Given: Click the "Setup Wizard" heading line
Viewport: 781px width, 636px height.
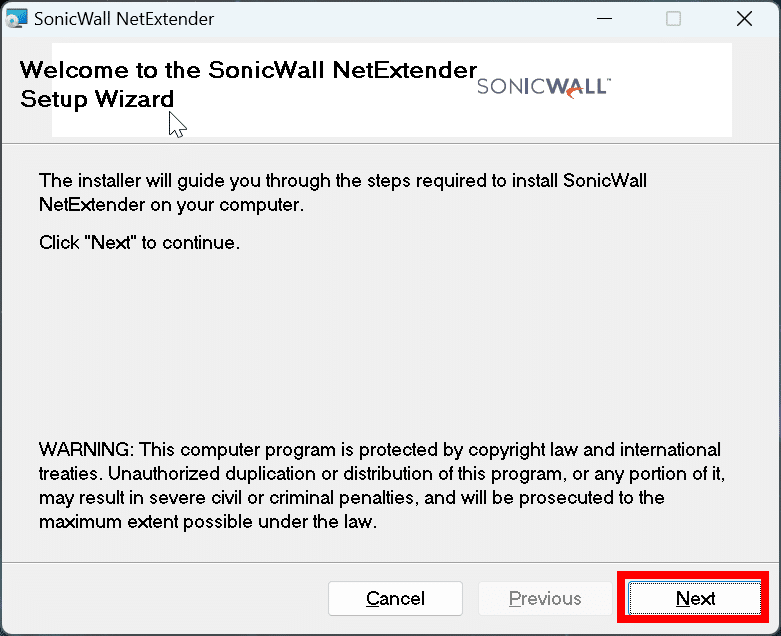Looking at the screenshot, I should click(x=97, y=99).
